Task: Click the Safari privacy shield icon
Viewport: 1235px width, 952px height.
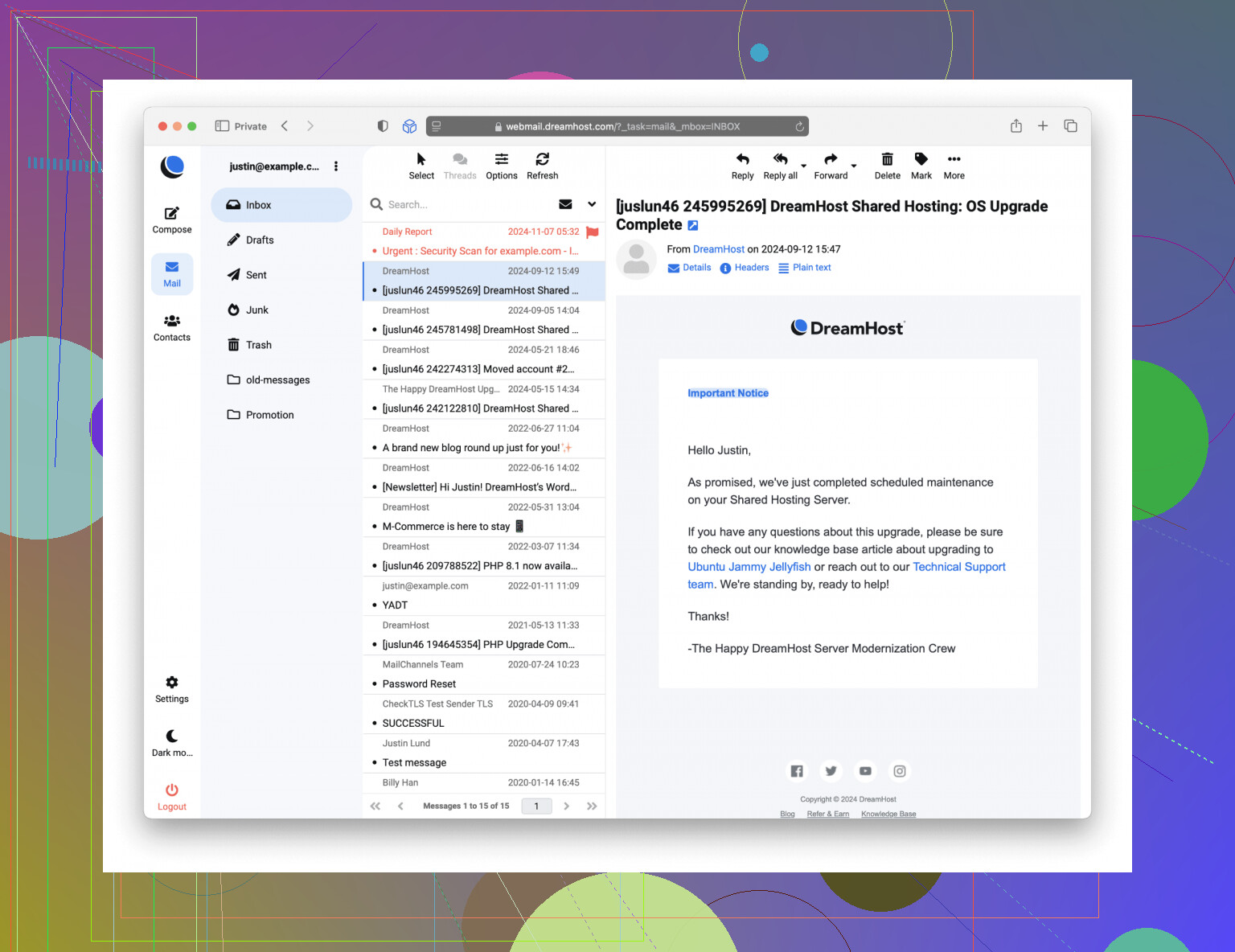Action: tap(383, 126)
